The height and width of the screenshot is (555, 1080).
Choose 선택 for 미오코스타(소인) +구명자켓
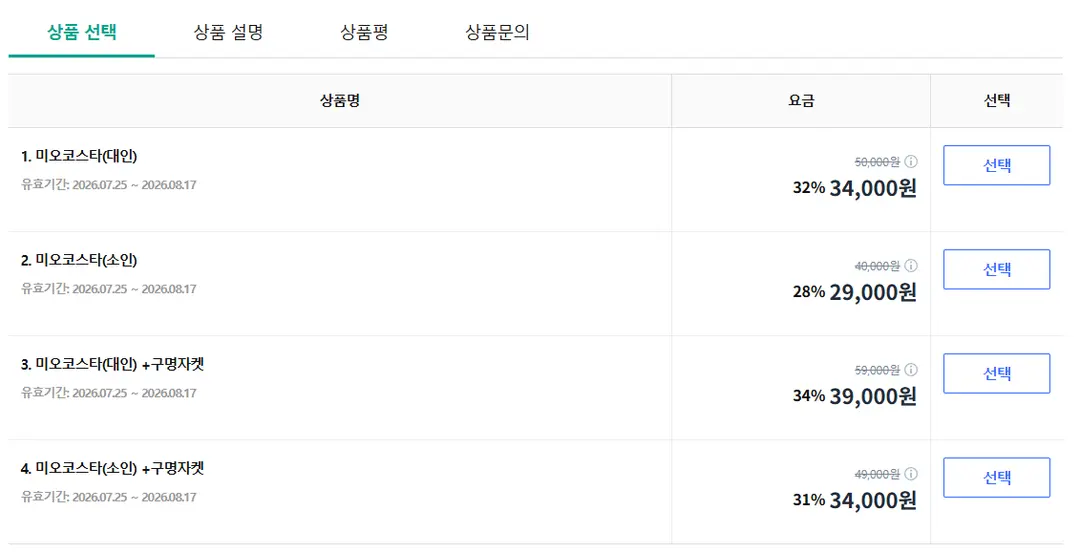[996, 477]
